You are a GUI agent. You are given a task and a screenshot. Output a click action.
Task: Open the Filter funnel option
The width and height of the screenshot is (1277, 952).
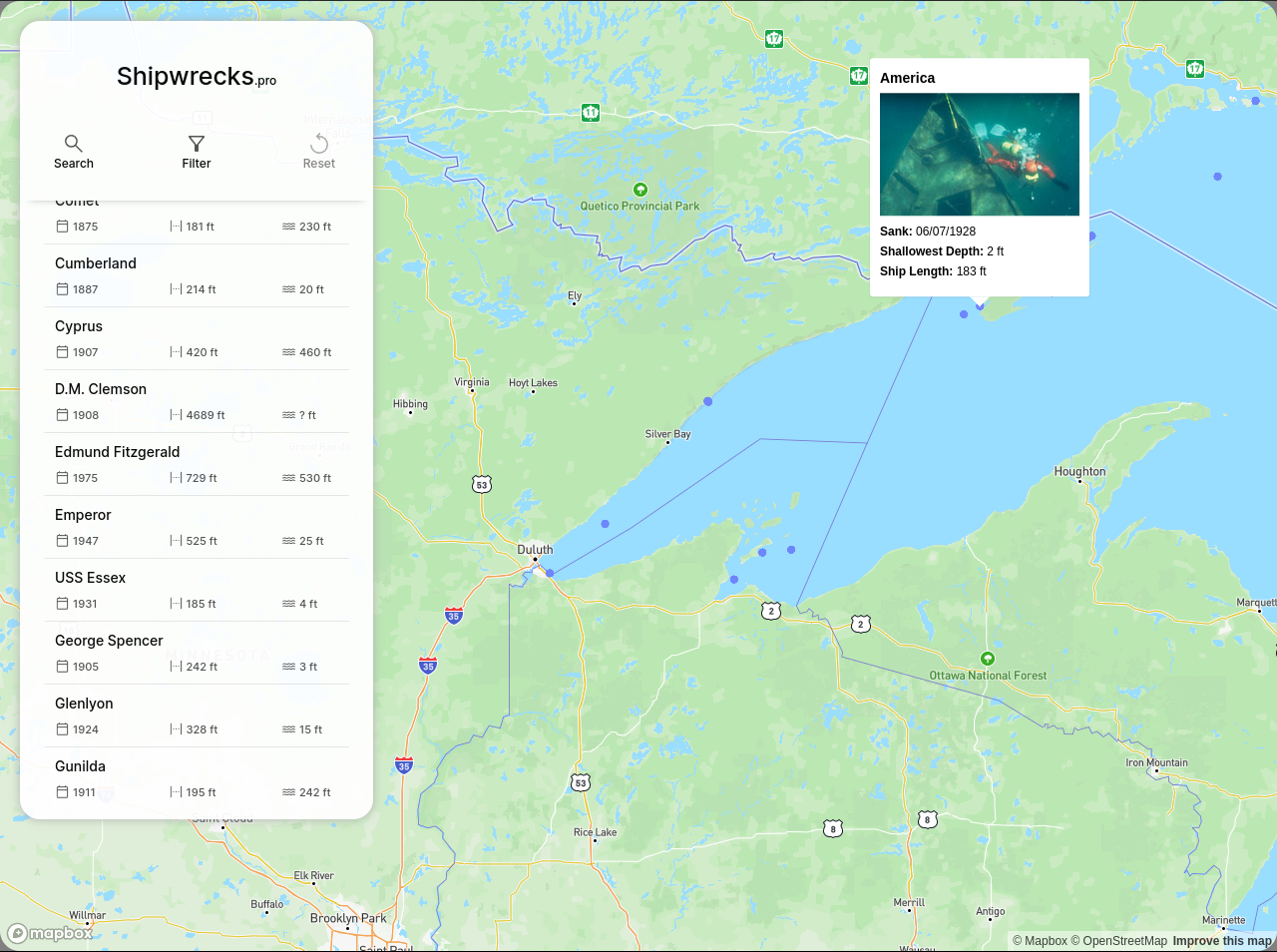click(x=197, y=152)
